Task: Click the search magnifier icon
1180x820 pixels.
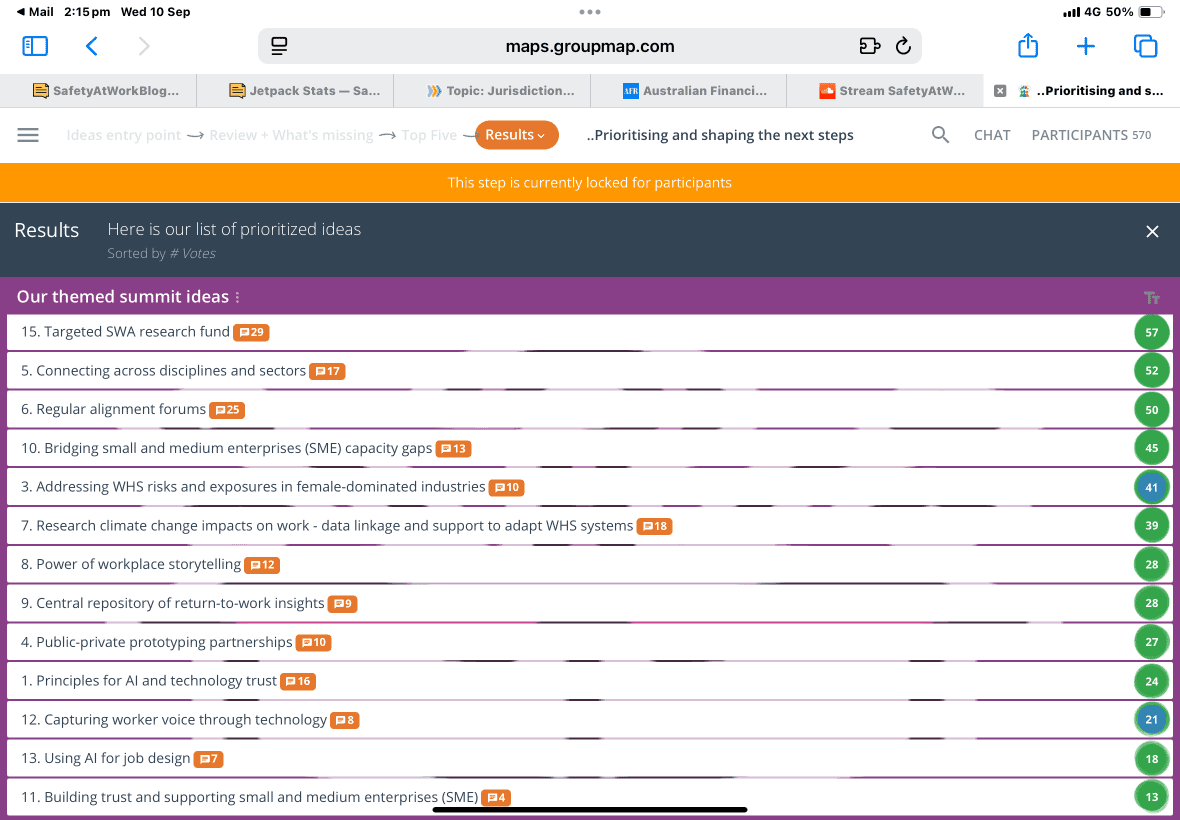Action: point(940,135)
